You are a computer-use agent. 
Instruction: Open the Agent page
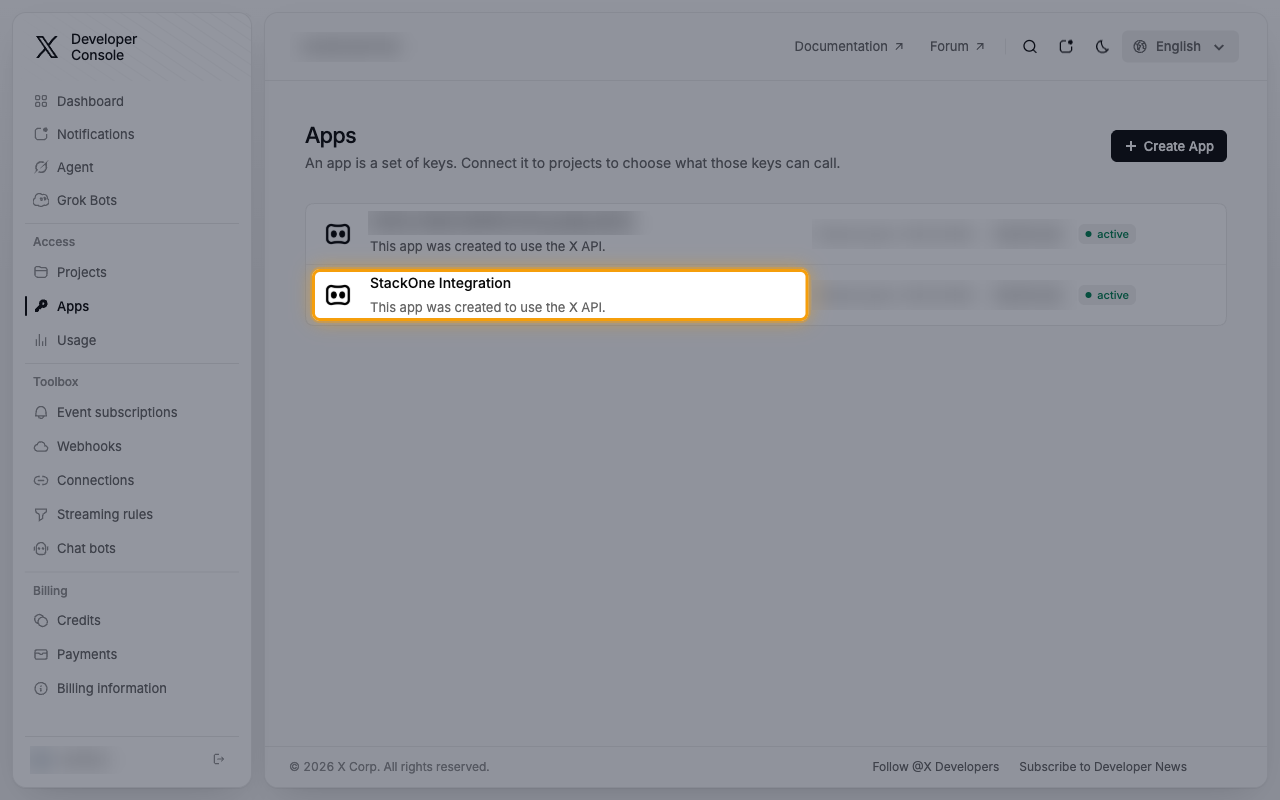(75, 167)
